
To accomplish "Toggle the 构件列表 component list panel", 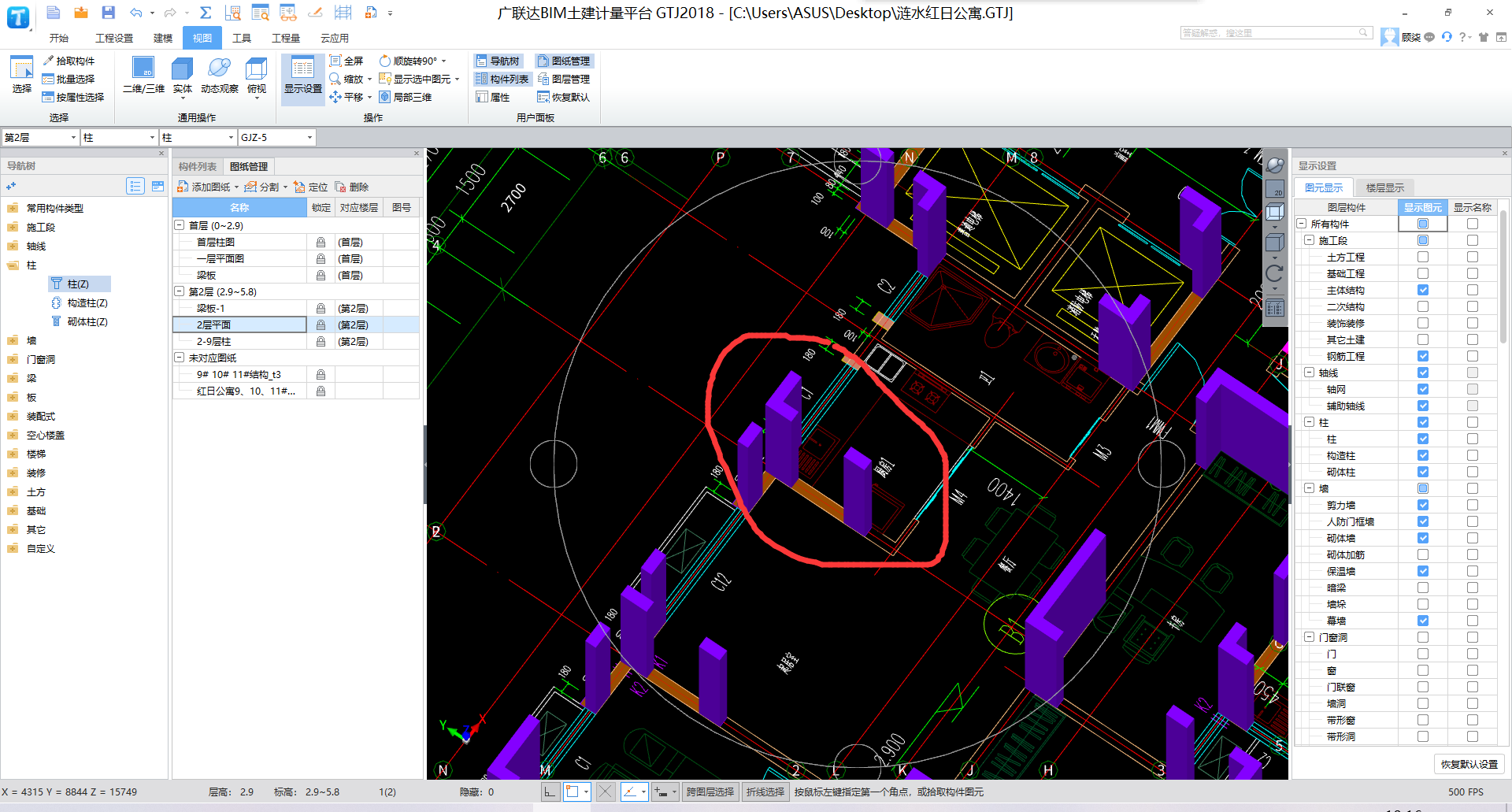I will click(x=502, y=79).
